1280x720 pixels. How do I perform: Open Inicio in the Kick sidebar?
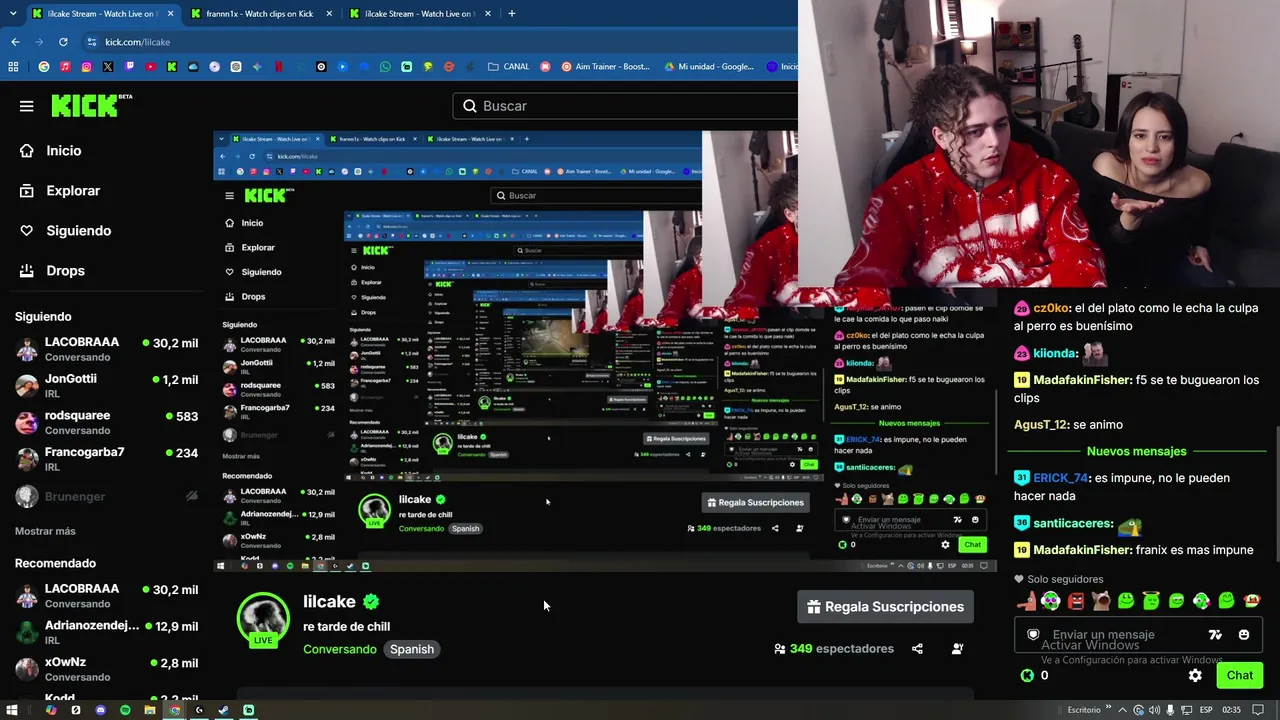[x=52, y=151]
